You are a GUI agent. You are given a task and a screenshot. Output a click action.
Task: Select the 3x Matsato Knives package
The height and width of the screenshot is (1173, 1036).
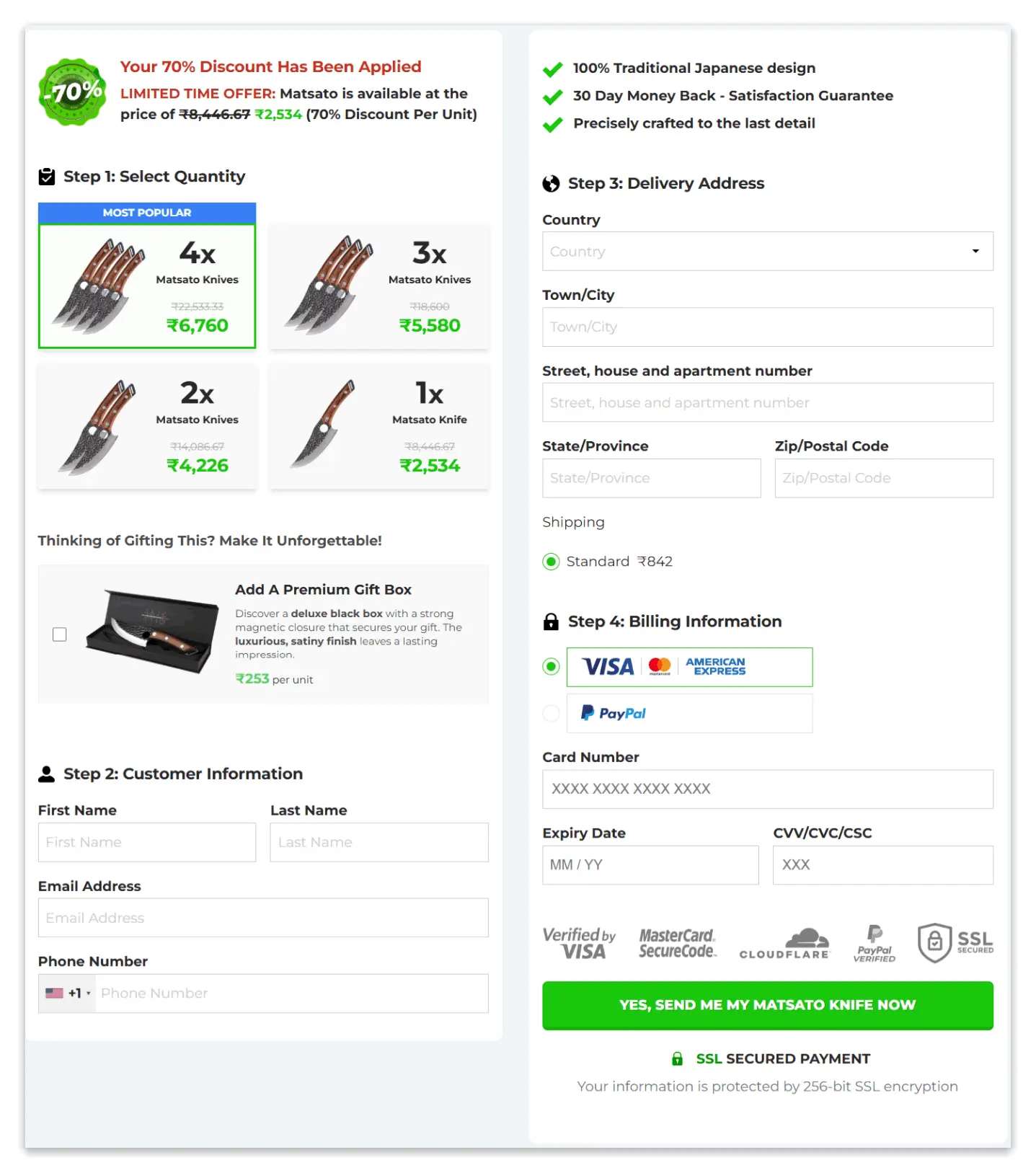pyautogui.click(x=378, y=286)
